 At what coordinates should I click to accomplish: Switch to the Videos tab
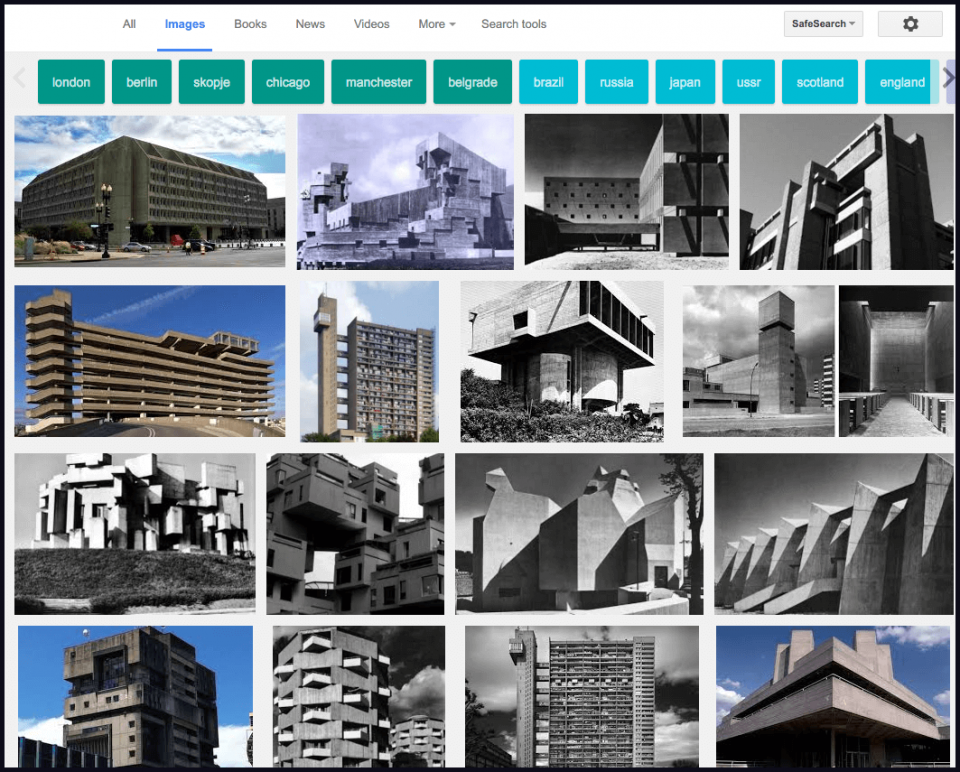(371, 23)
